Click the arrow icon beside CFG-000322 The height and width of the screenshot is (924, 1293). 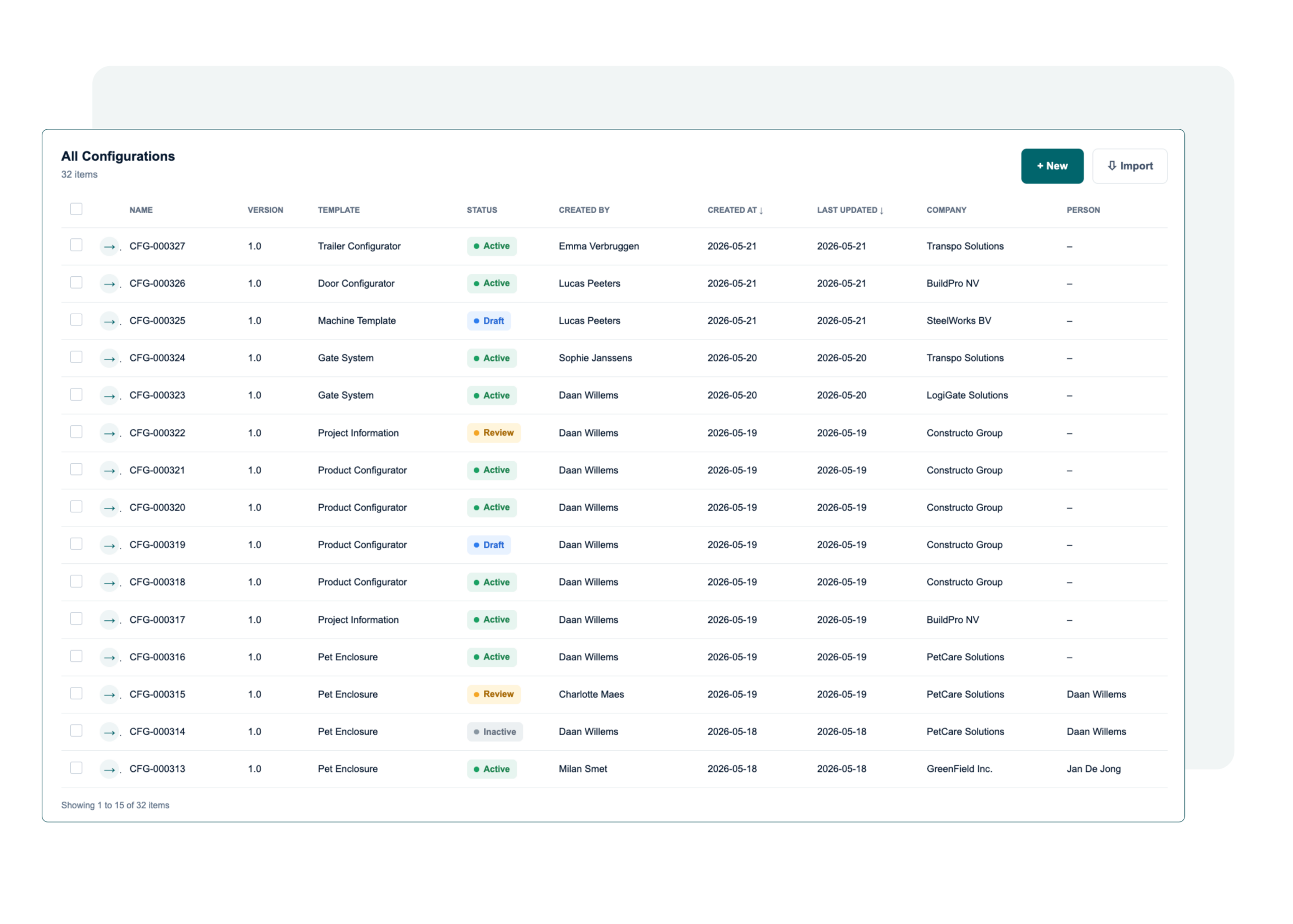tap(109, 433)
